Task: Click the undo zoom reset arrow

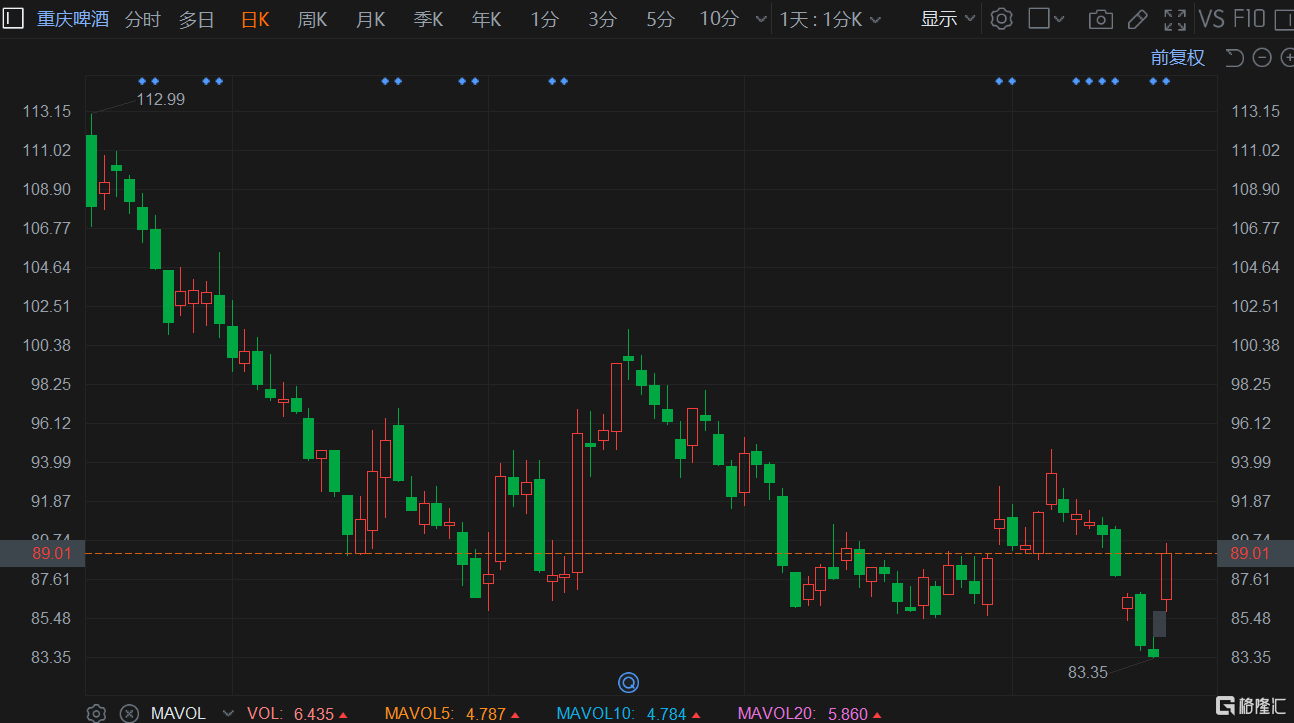Action: tap(1235, 57)
